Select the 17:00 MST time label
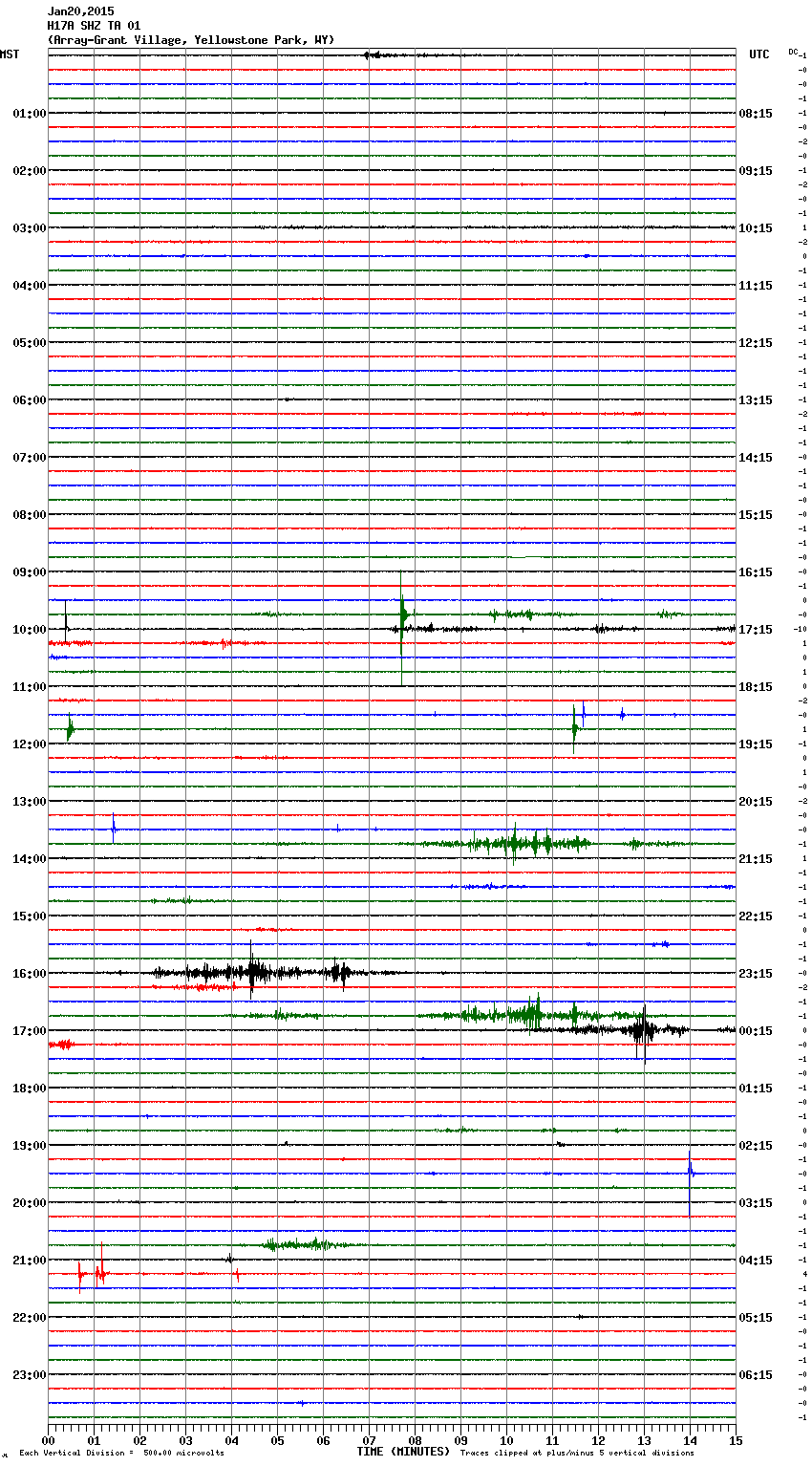This screenshot has width=812, height=1466. [29, 1031]
